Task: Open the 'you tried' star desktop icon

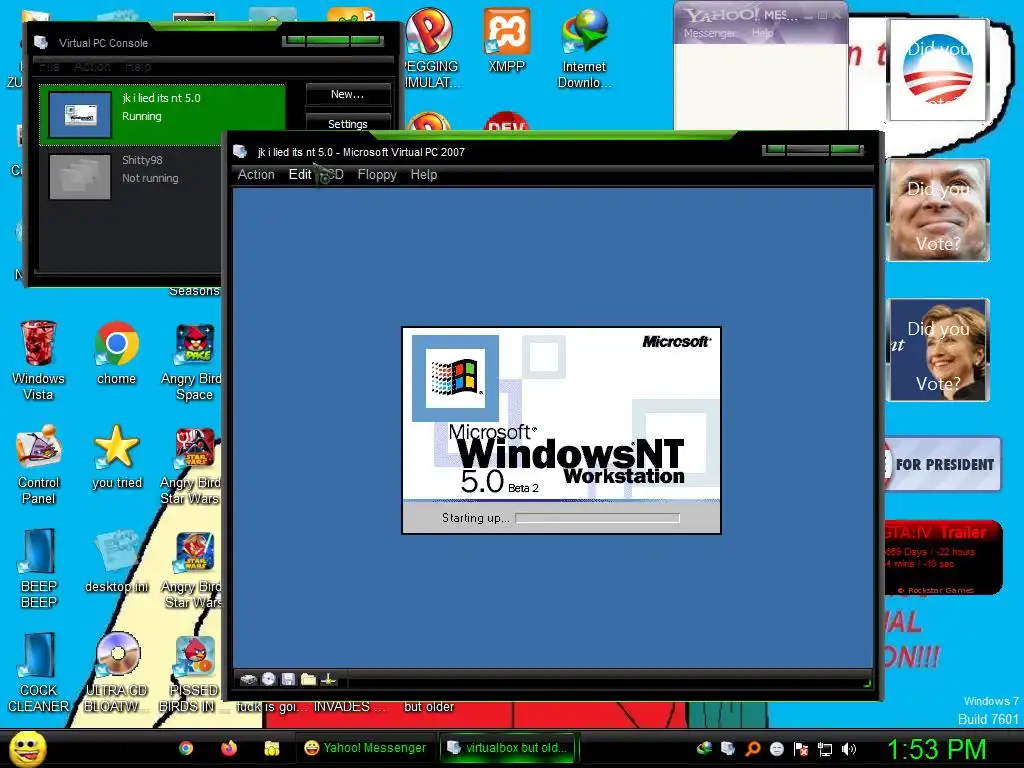Action: click(117, 457)
